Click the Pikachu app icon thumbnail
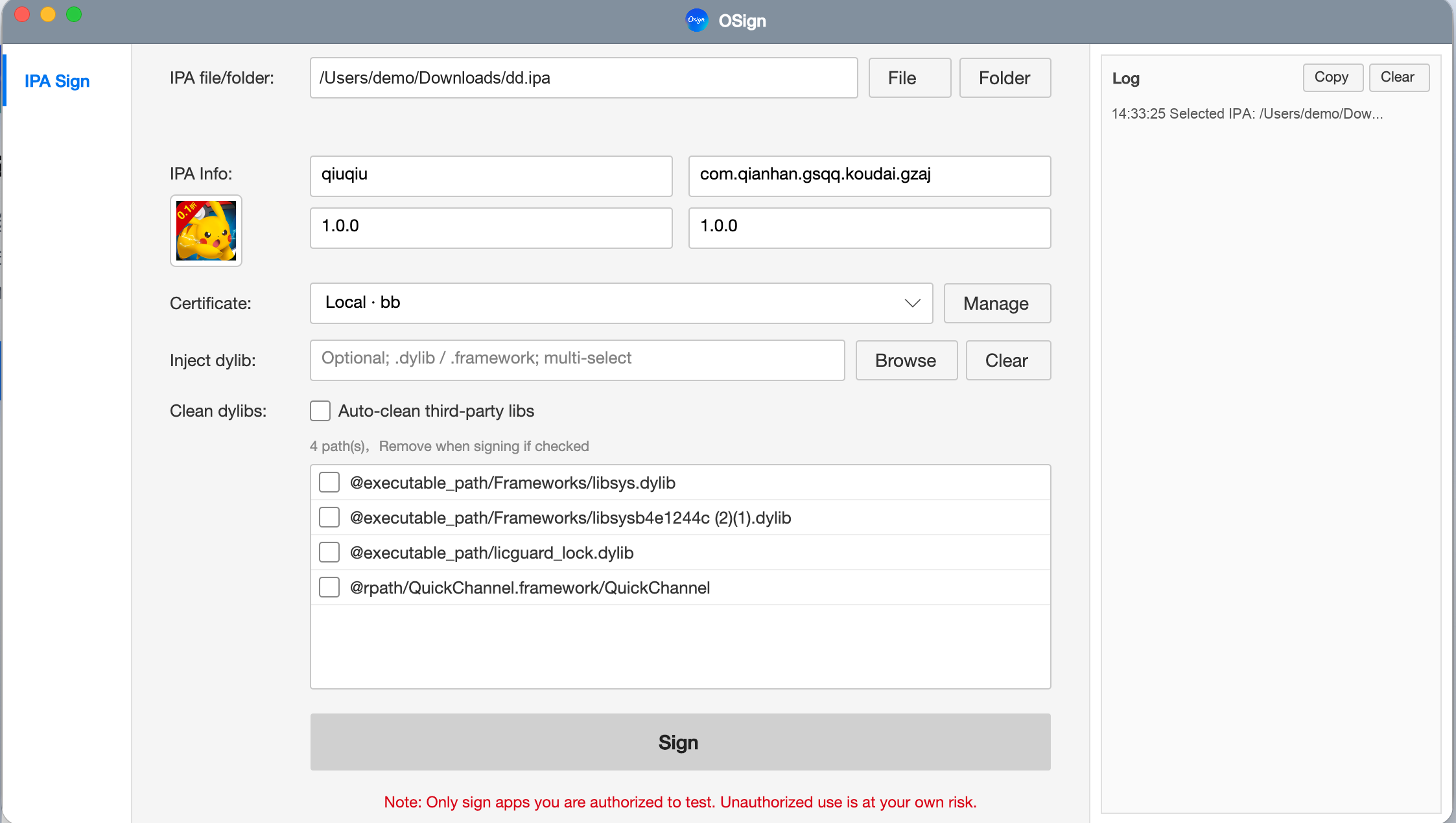 [x=206, y=231]
